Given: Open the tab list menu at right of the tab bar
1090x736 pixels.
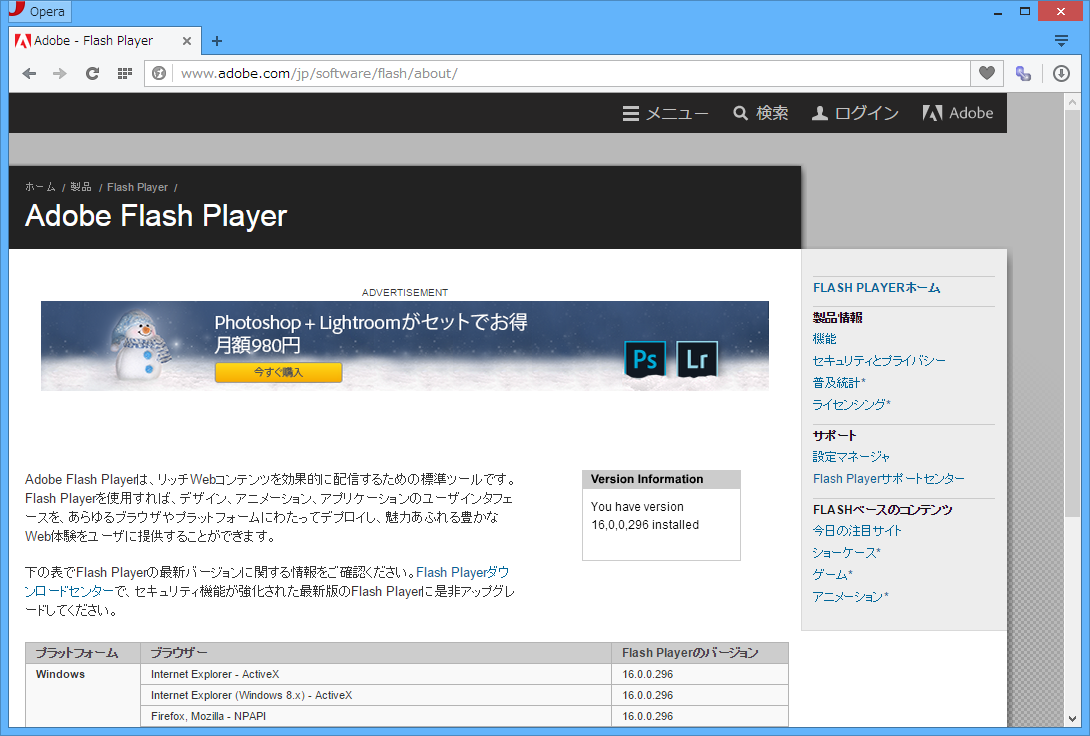Looking at the screenshot, I should pos(1061,41).
